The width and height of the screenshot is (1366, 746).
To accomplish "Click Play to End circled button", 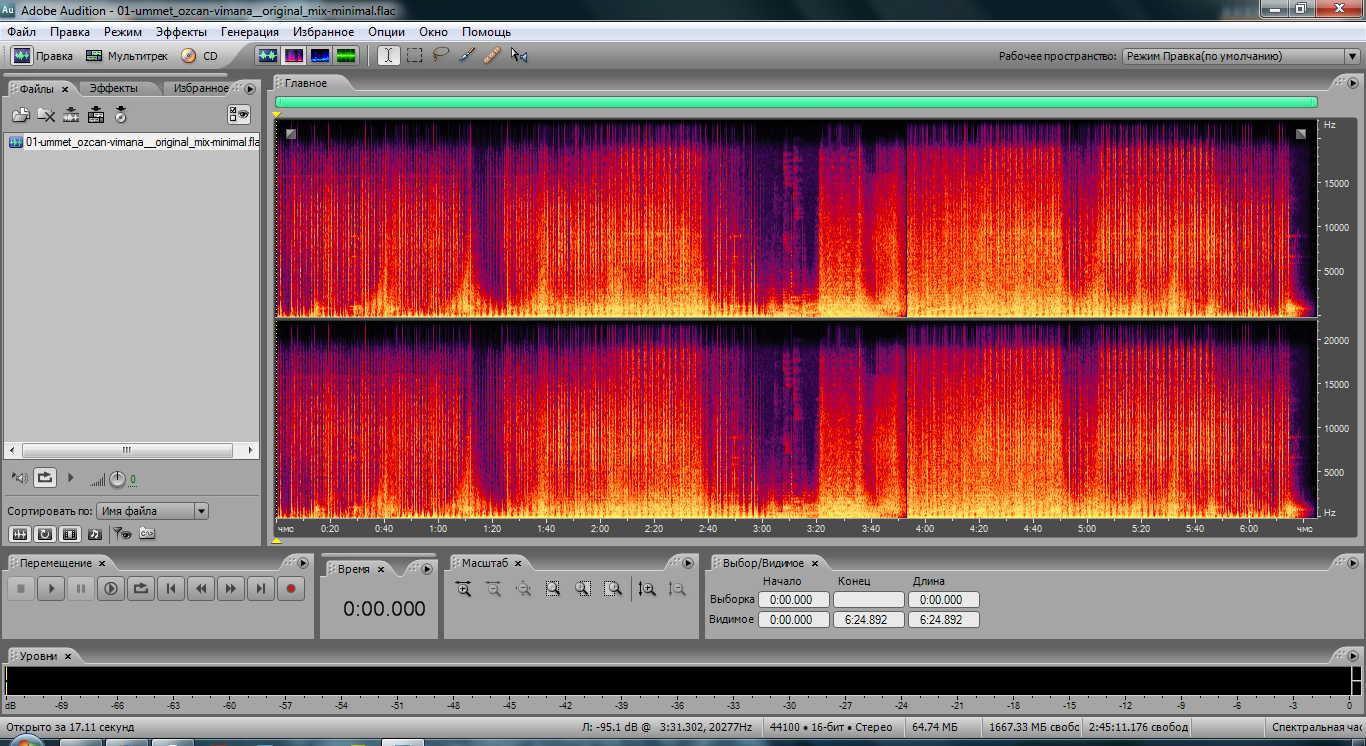I will tap(111, 589).
